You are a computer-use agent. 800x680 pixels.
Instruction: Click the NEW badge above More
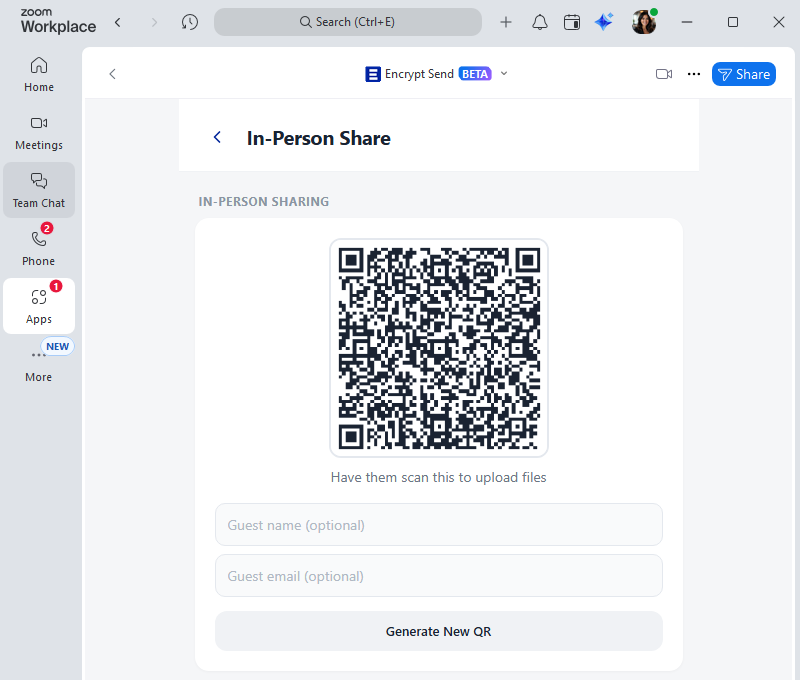pyautogui.click(x=58, y=346)
